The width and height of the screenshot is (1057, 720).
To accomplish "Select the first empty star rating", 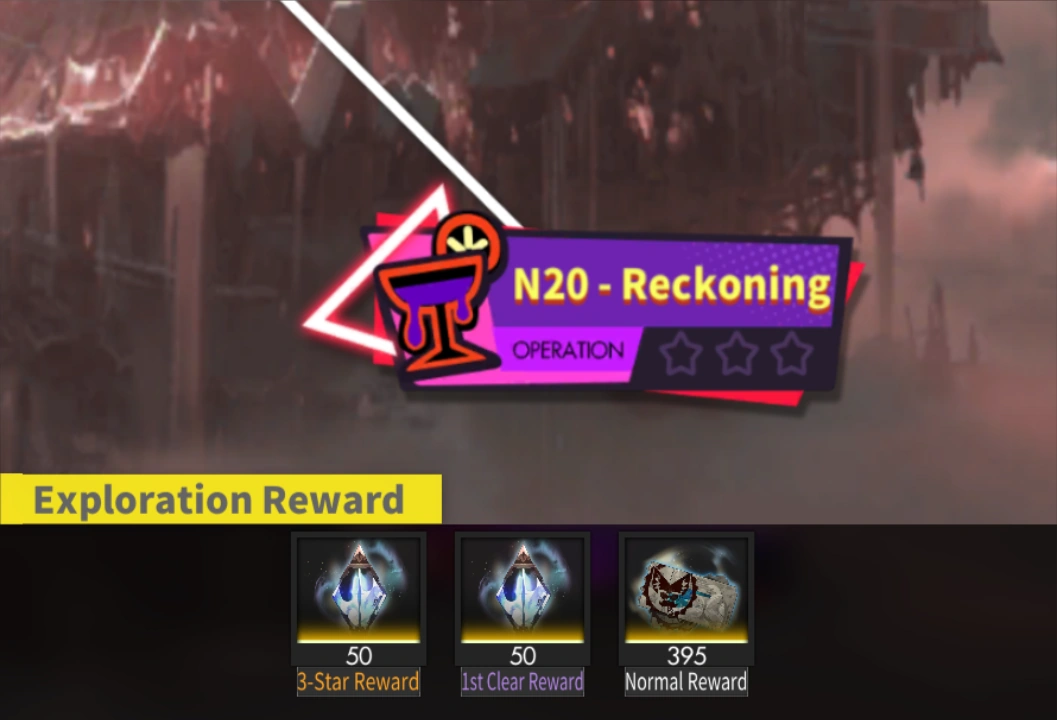I will tap(680, 353).
